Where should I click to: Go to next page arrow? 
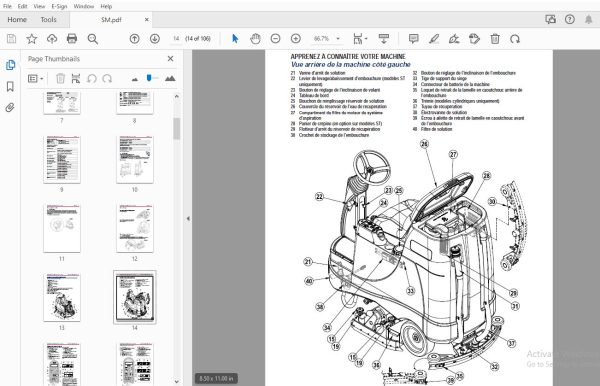pos(155,38)
